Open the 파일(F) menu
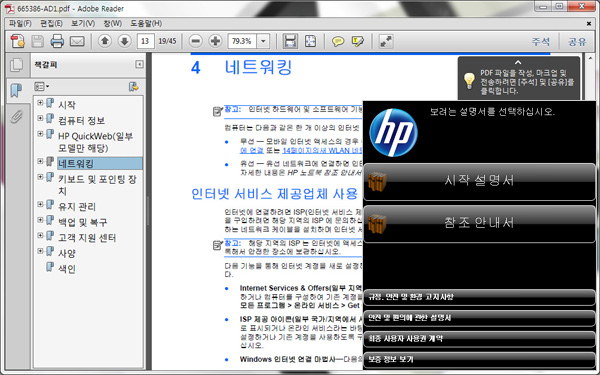The image size is (600, 375). click(x=20, y=23)
